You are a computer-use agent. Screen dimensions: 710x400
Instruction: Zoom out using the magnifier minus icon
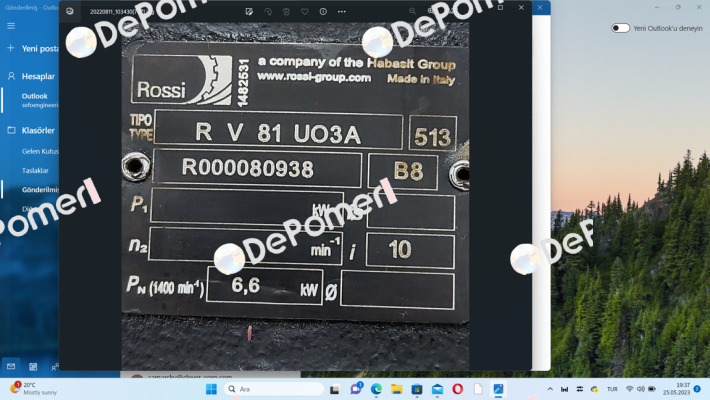412,11
